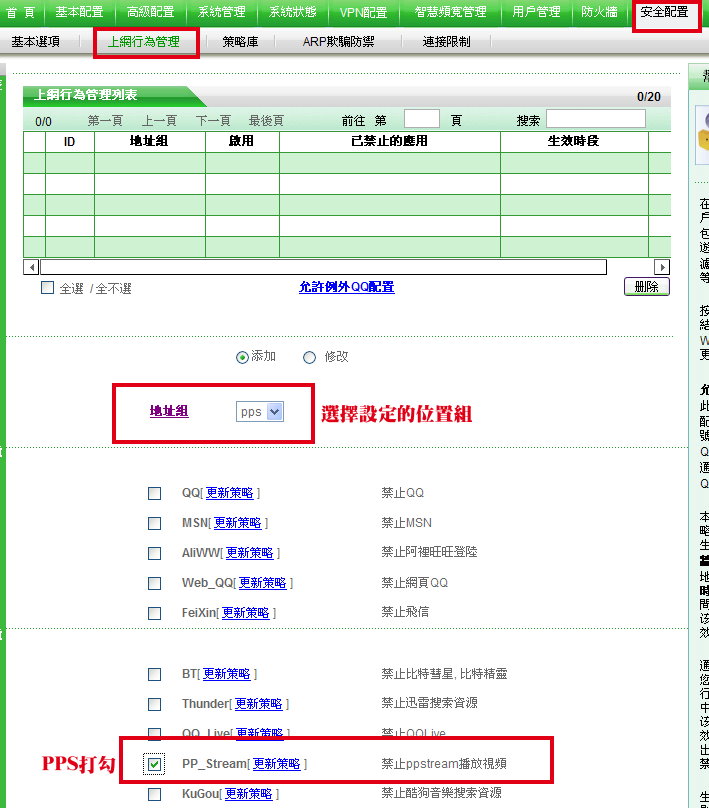Click 更新策略 link next to MSN
The width and height of the screenshot is (709, 808).
237,523
